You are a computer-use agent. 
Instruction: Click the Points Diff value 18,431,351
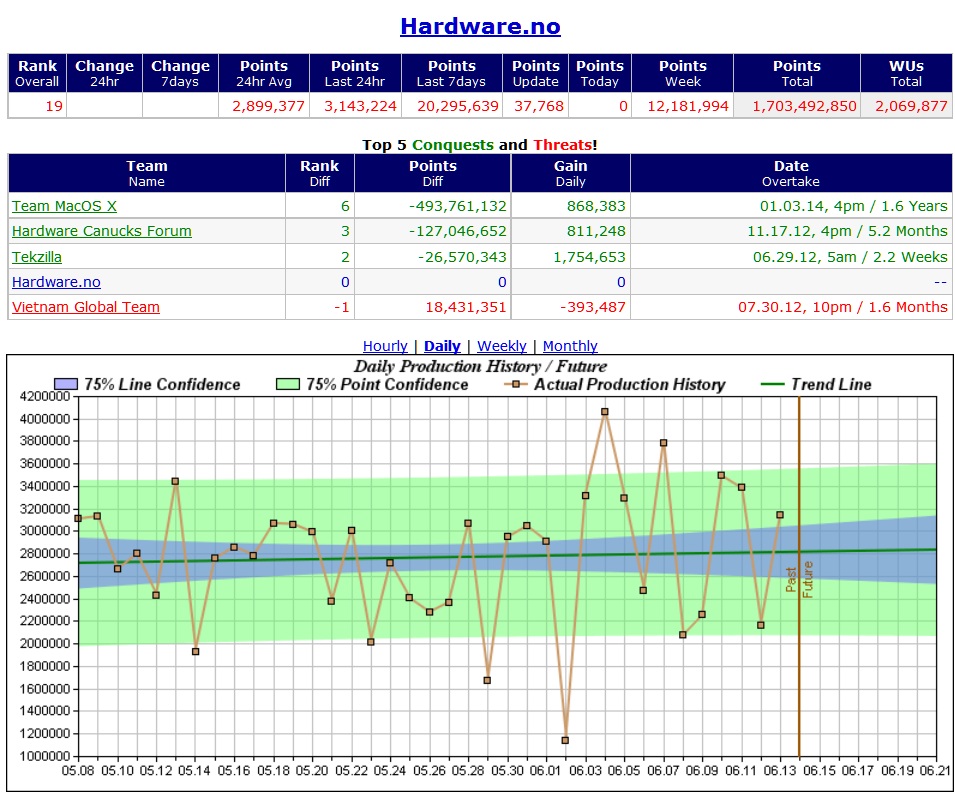(x=466, y=307)
